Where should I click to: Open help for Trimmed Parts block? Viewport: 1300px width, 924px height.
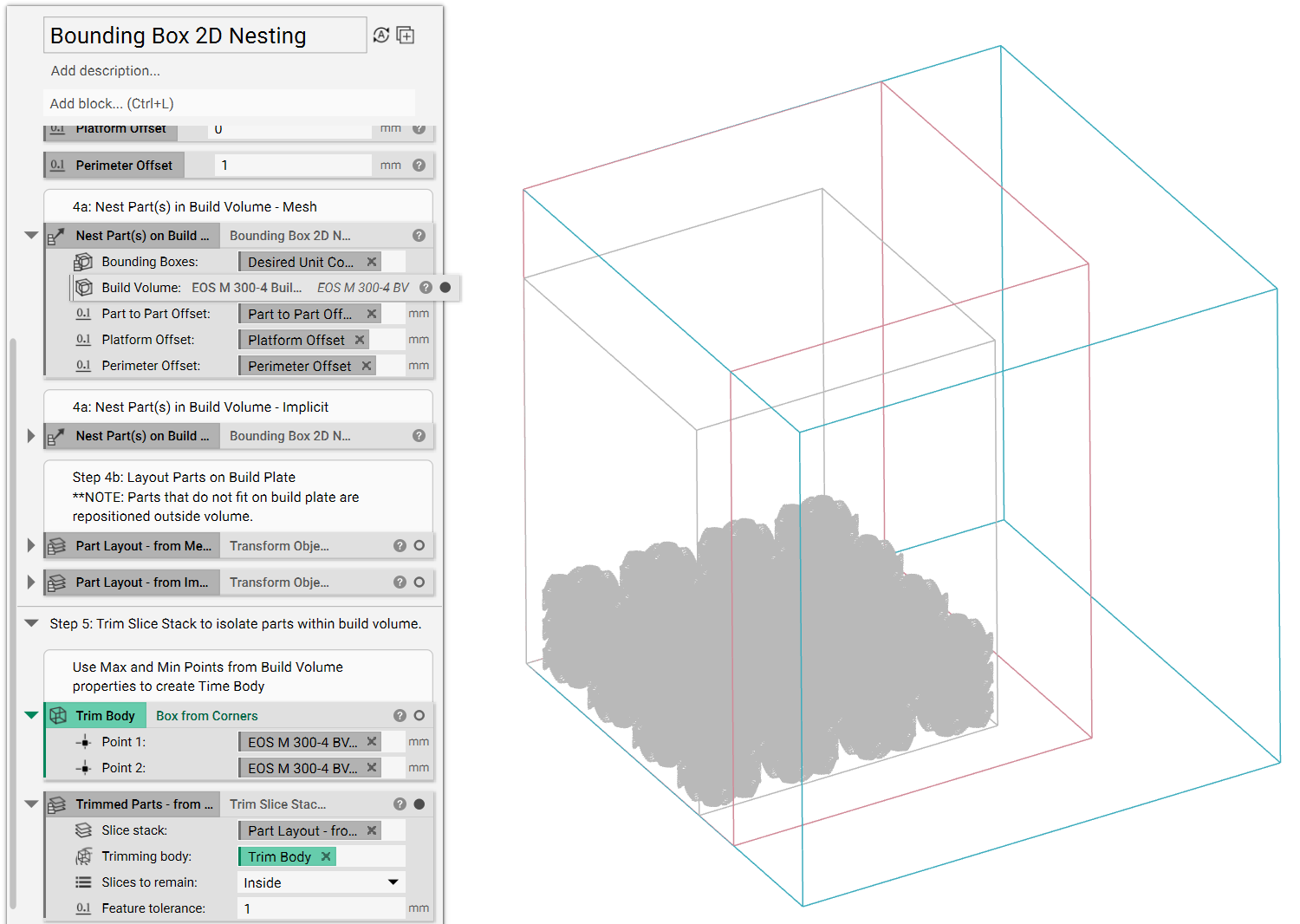[400, 804]
